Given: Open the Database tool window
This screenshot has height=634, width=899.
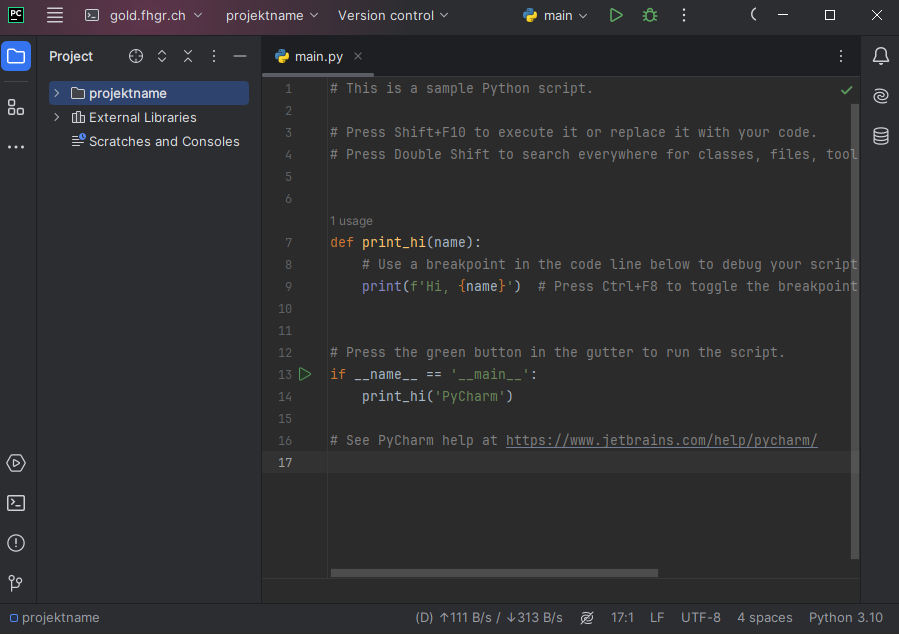Looking at the screenshot, I should [x=880, y=136].
